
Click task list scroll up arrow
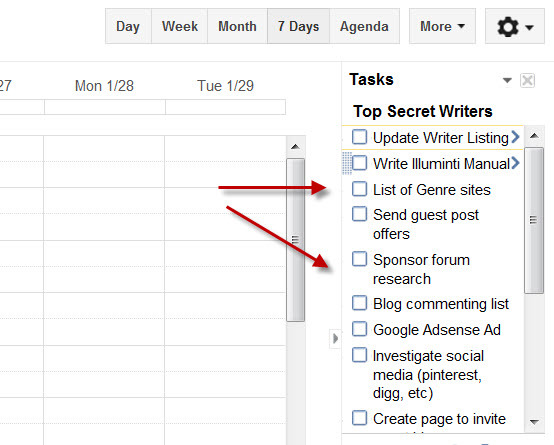click(x=534, y=135)
